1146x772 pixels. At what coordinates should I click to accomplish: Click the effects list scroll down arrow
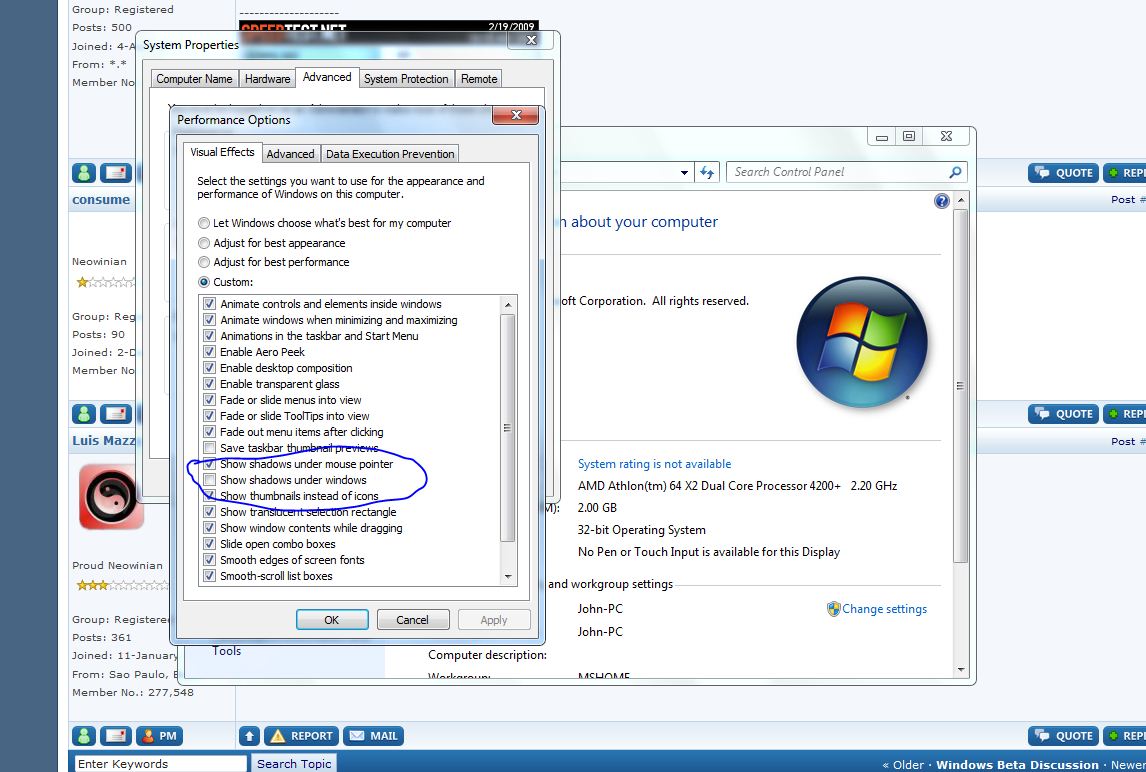point(507,577)
